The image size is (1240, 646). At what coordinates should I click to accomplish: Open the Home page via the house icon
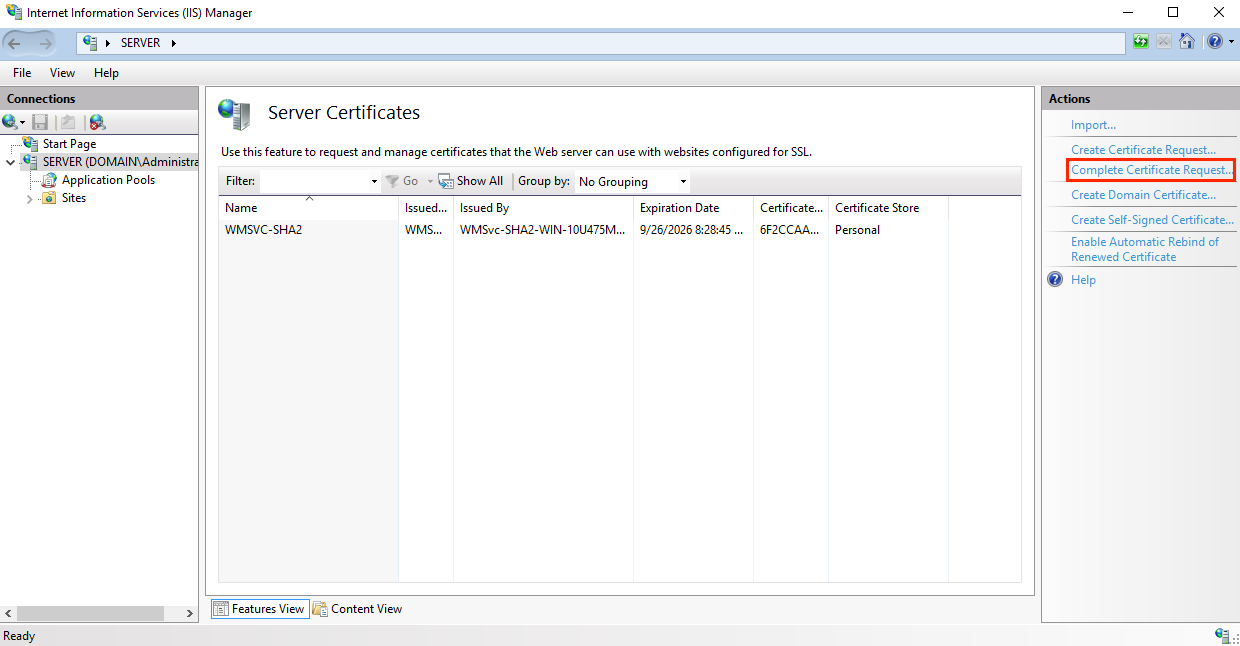pos(1187,41)
